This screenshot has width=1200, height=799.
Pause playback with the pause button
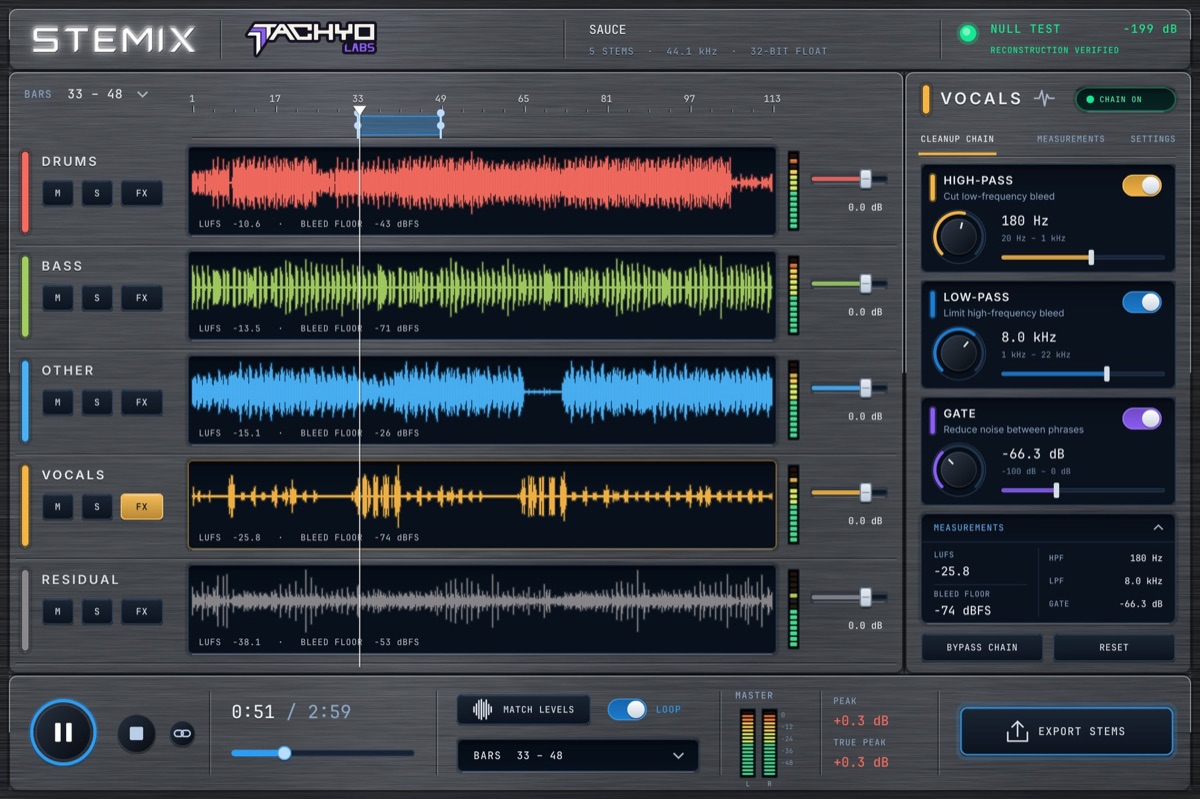[63, 732]
